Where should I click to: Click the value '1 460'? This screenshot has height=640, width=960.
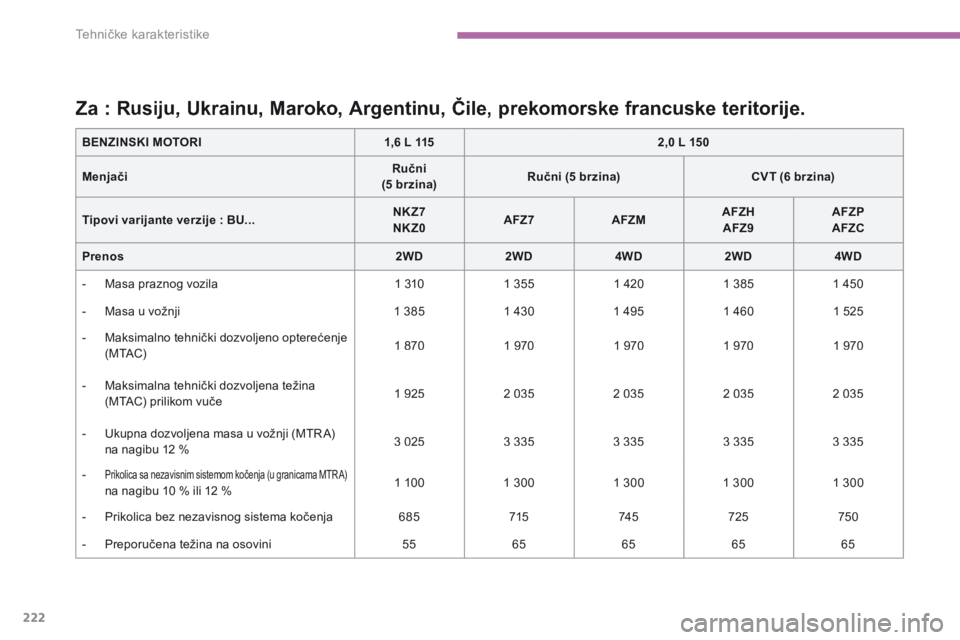coord(738,311)
